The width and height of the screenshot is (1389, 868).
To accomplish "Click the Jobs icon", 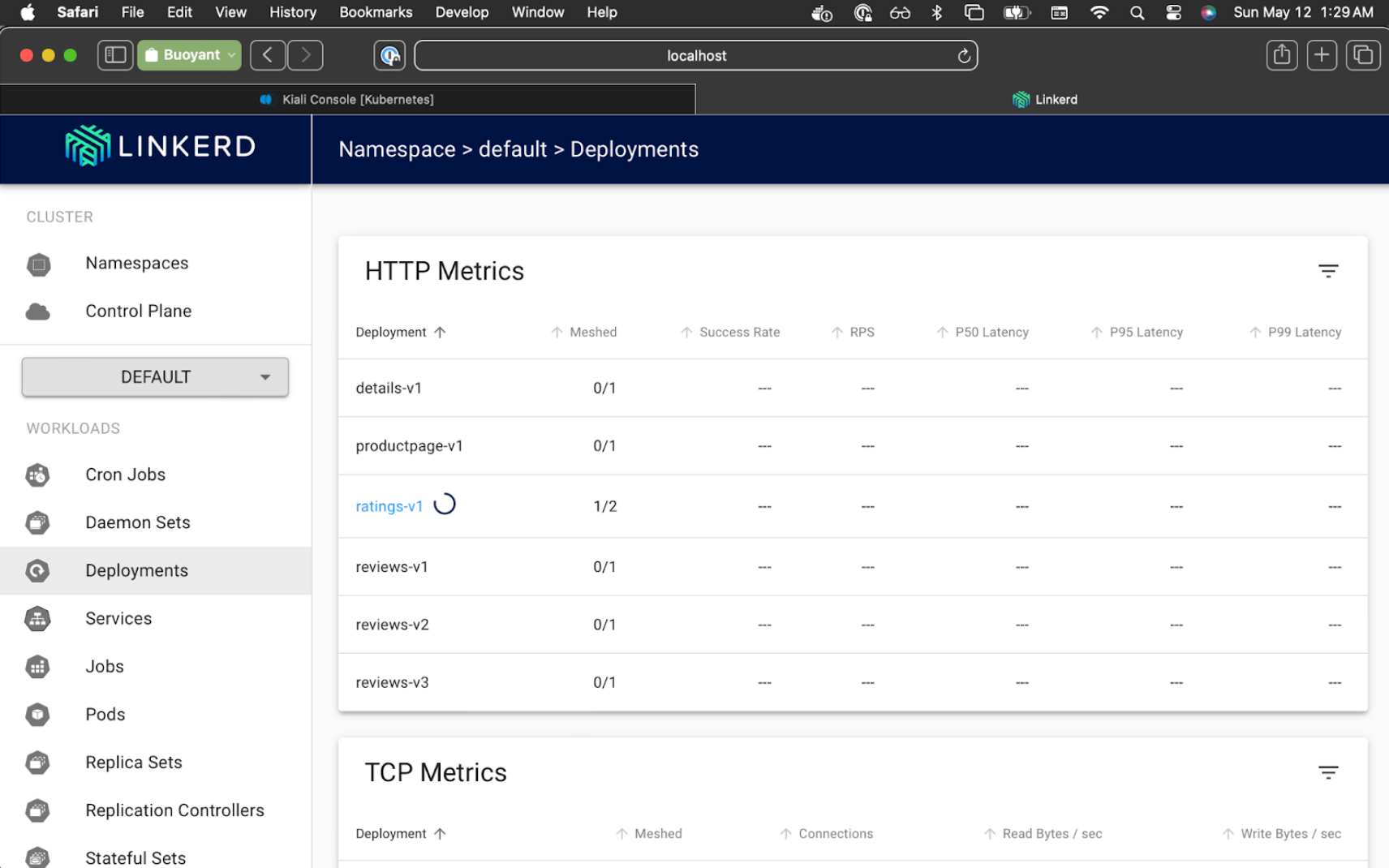I will pos(37,667).
